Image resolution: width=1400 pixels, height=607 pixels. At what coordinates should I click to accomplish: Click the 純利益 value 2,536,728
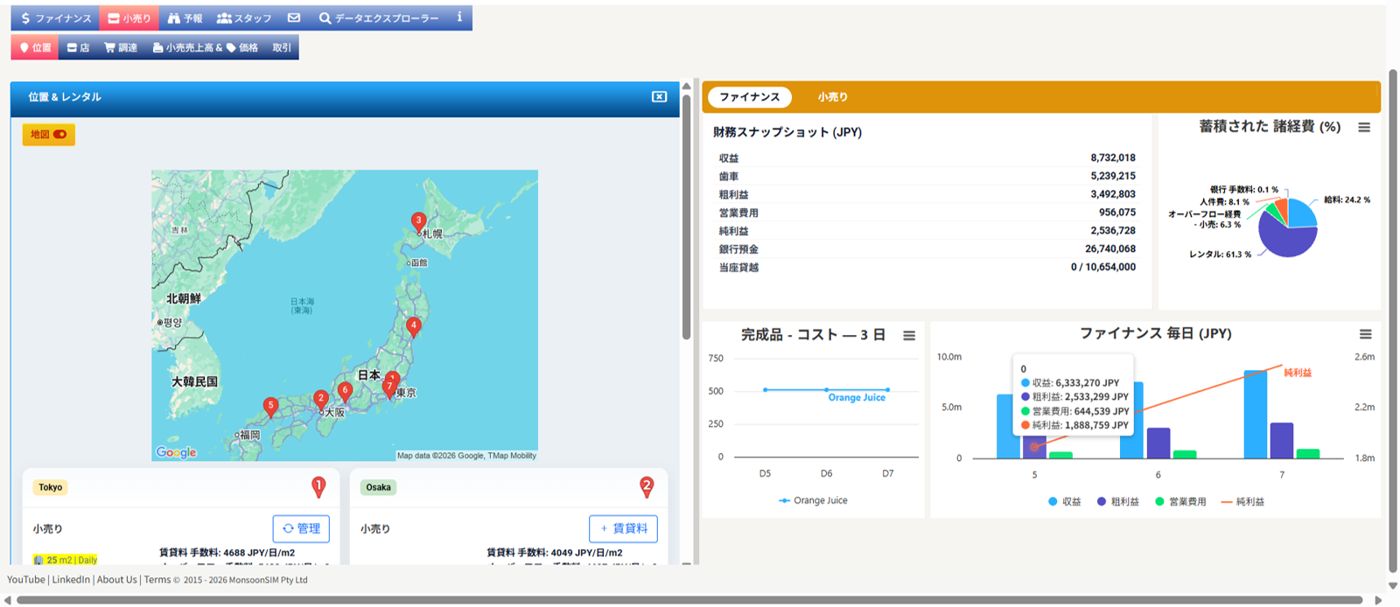pos(1113,231)
